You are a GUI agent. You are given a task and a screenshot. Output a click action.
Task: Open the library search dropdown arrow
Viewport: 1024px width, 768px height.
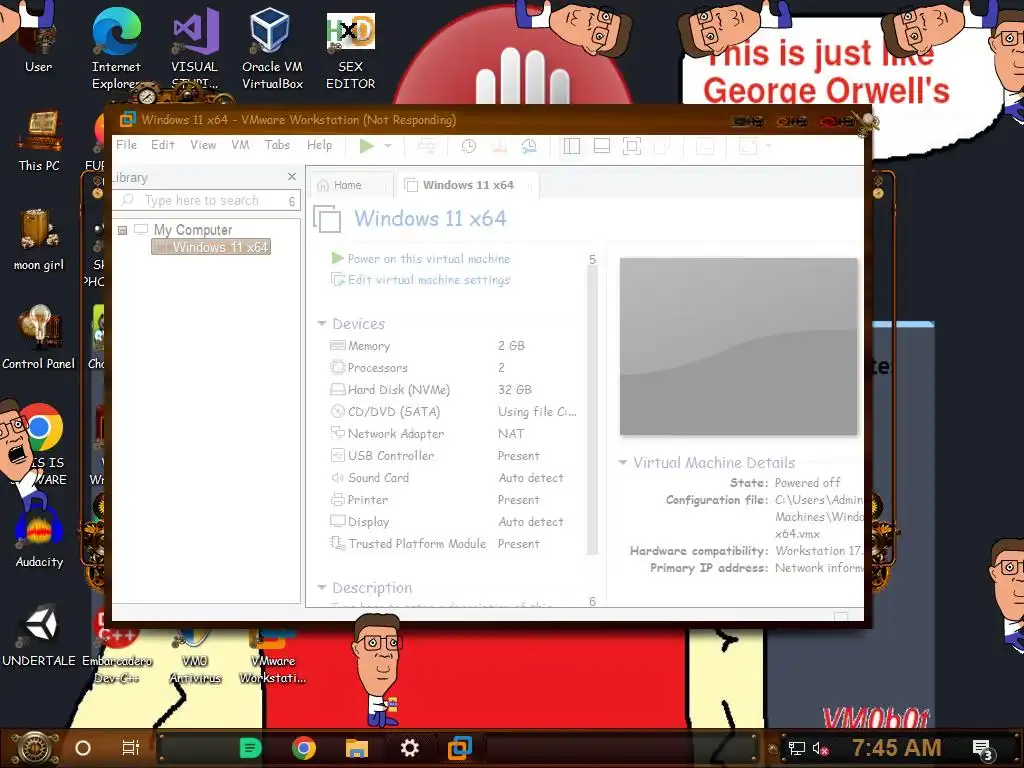tap(292, 201)
